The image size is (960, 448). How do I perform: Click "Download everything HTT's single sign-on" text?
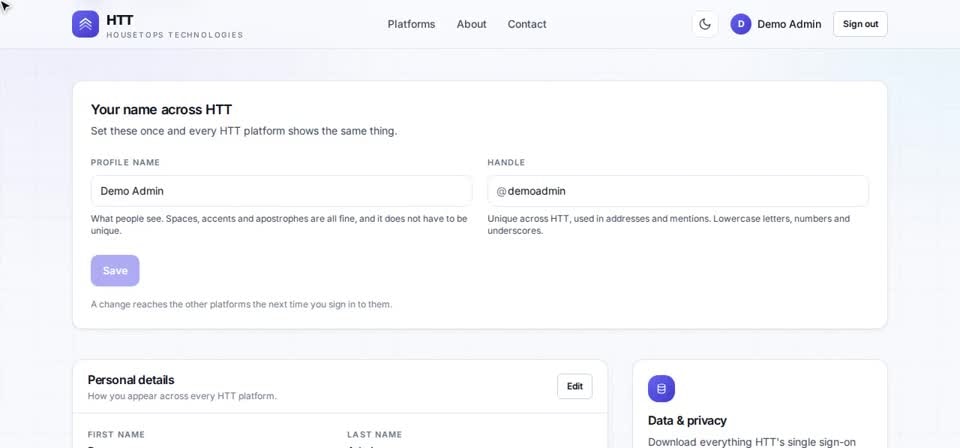tap(752, 442)
